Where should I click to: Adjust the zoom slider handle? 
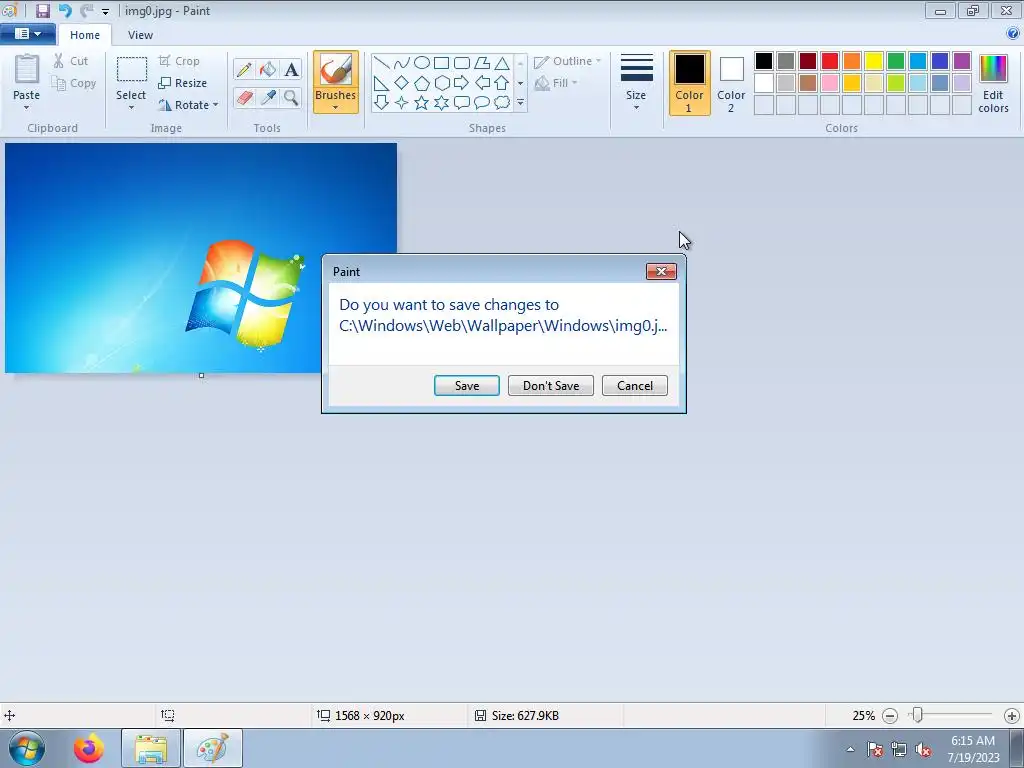(x=918, y=715)
